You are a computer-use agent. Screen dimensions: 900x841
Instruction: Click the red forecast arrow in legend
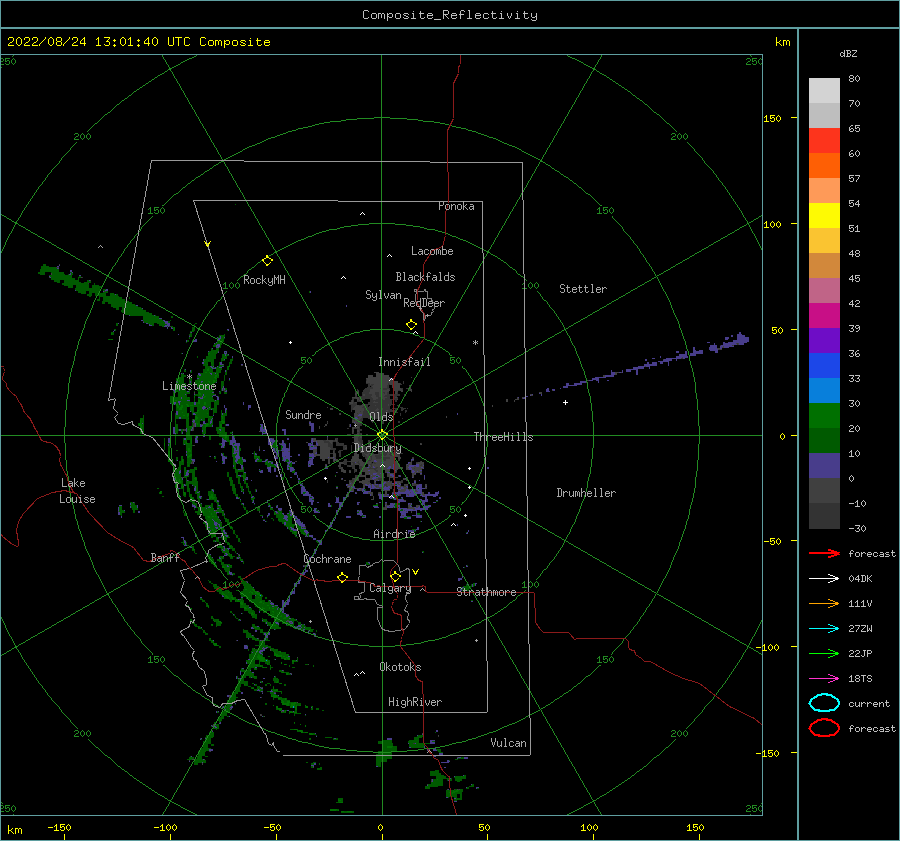point(824,553)
